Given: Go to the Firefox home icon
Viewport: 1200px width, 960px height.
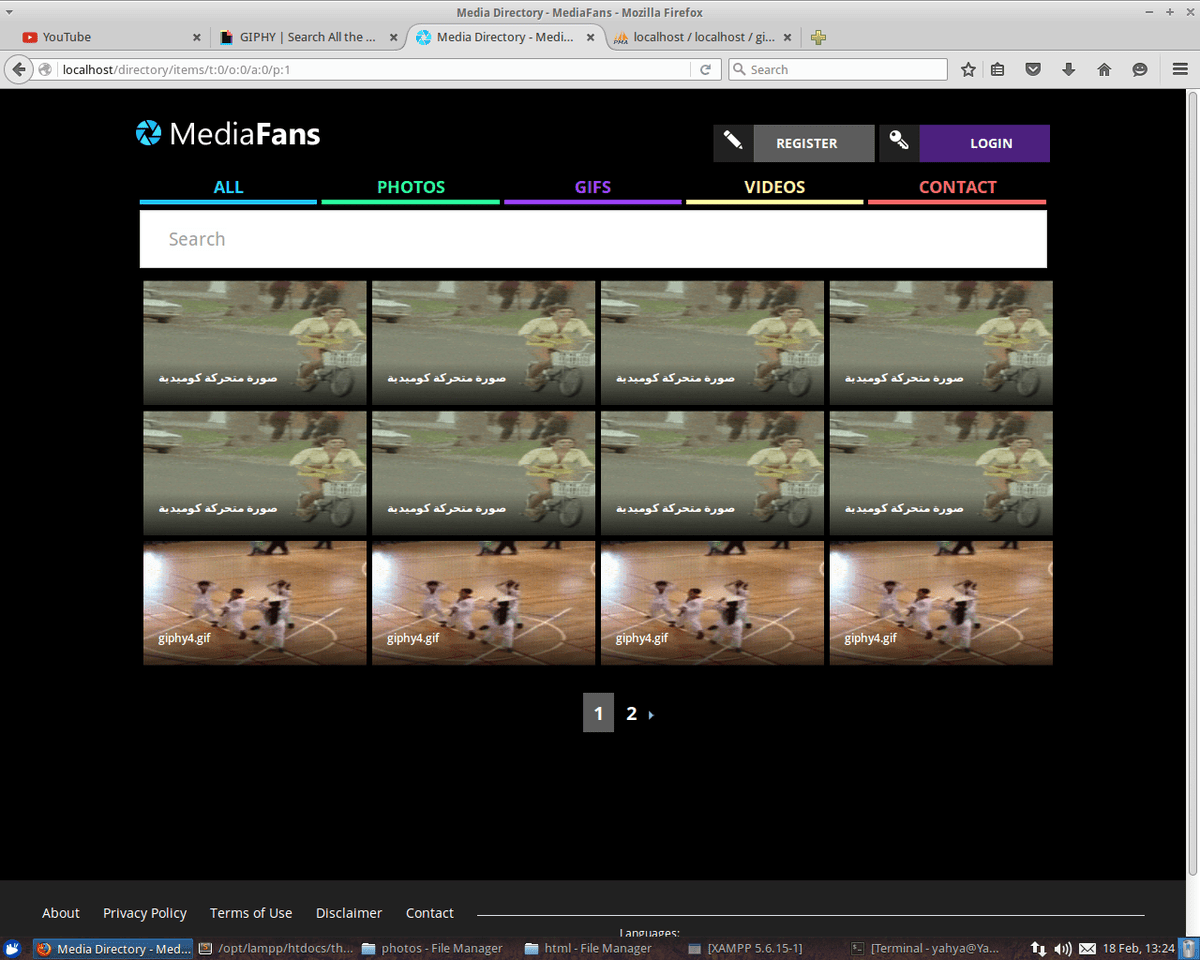Looking at the screenshot, I should pos(1104,70).
